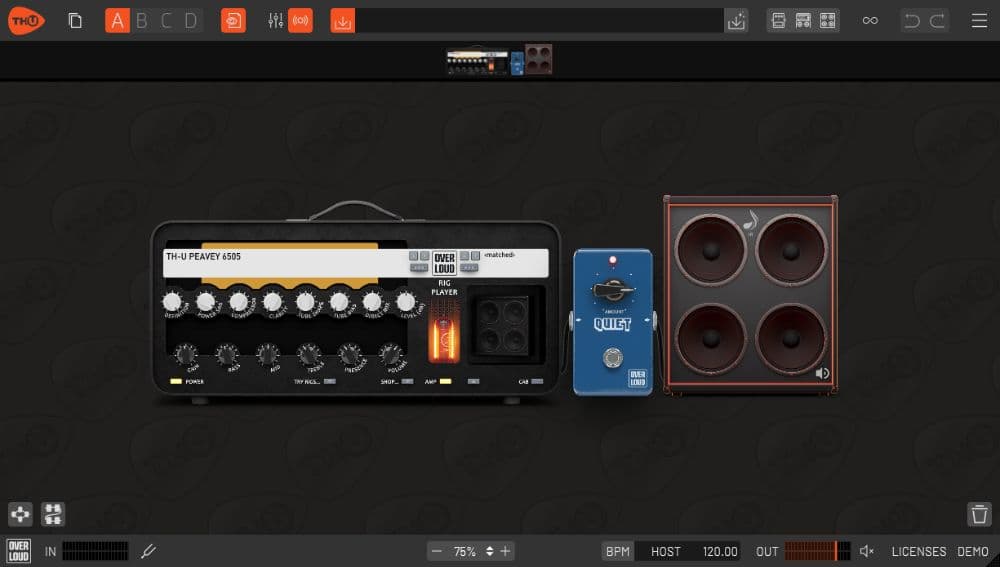
Task: Click the SHOP button on amp
Action: (x=407, y=381)
